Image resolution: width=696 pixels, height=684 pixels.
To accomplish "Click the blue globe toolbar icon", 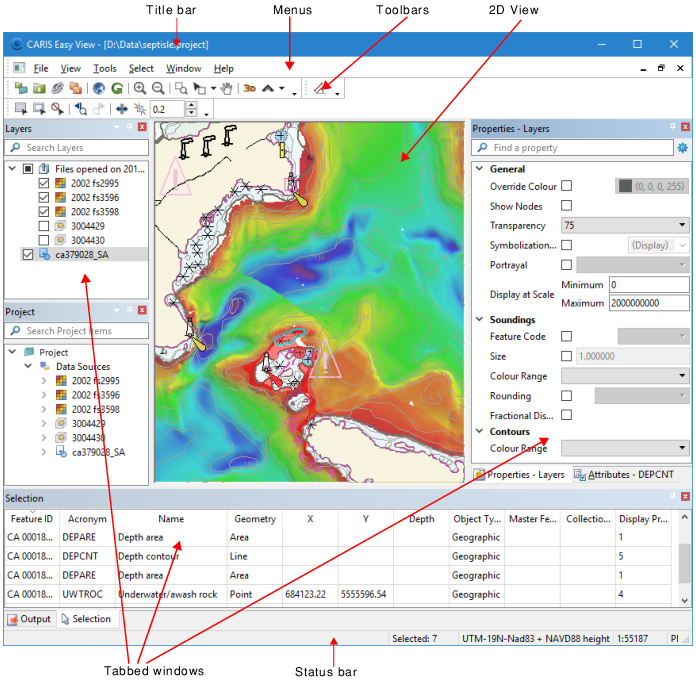I will [x=99, y=89].
